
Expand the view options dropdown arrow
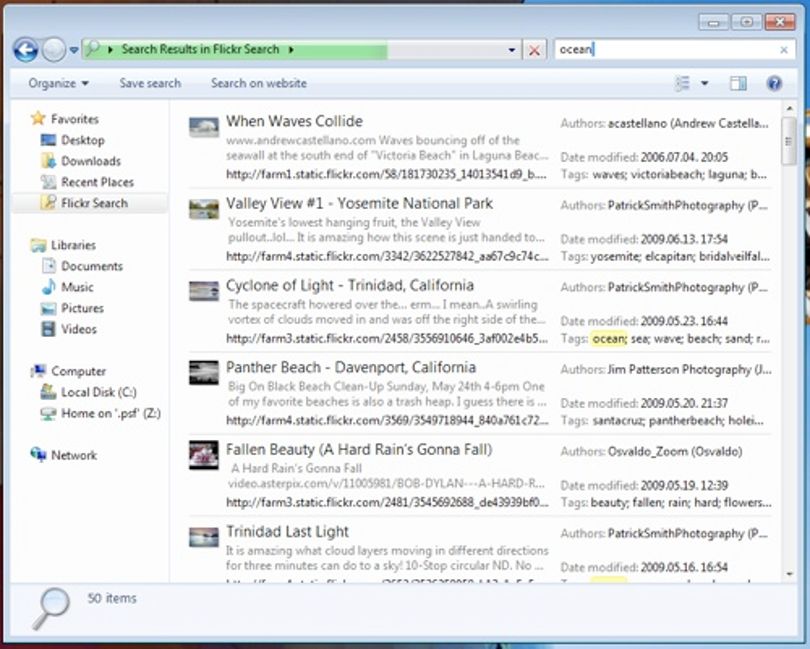[704, 83]
